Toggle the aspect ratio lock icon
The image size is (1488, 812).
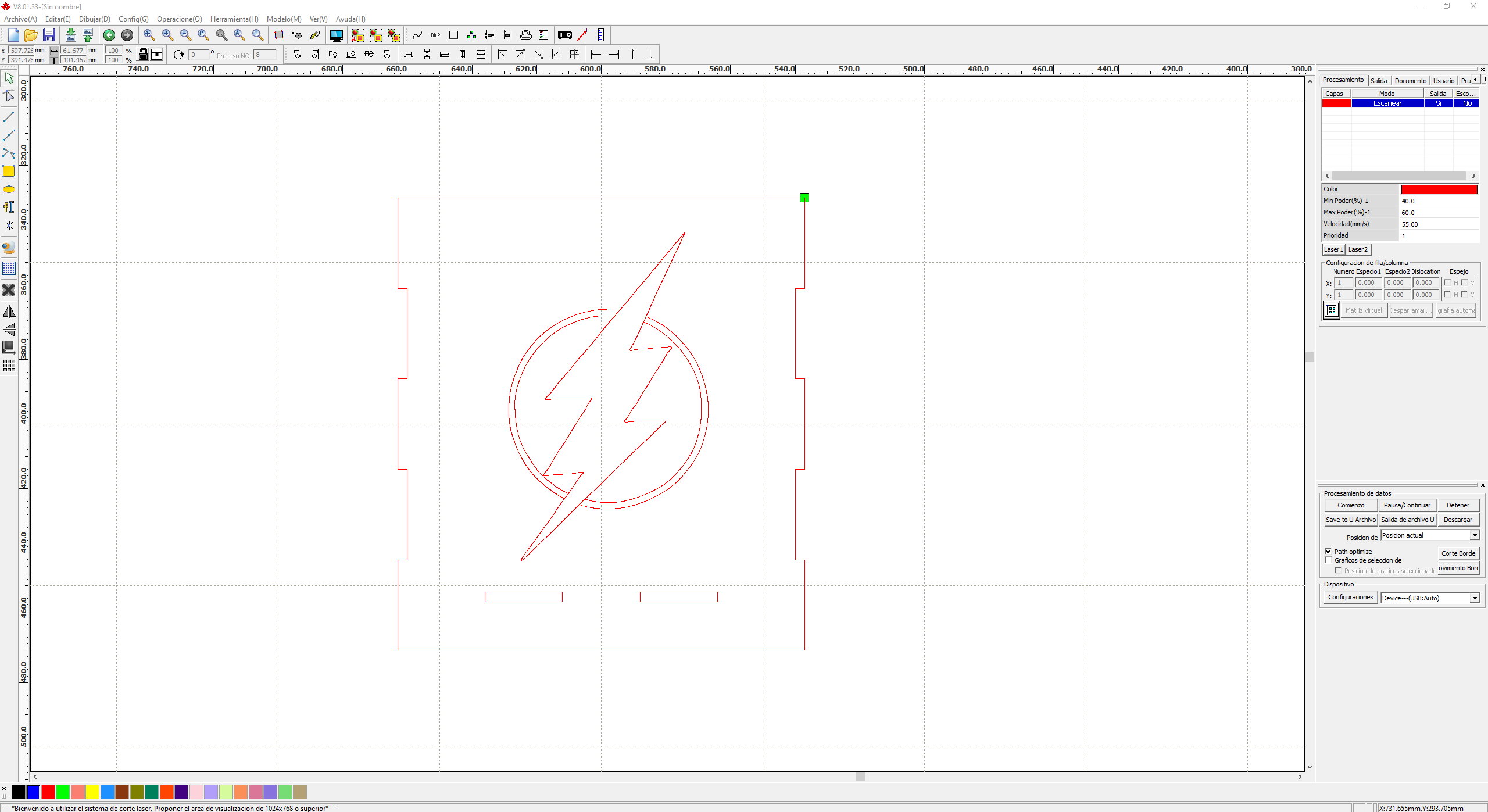(x=143, y=55)
